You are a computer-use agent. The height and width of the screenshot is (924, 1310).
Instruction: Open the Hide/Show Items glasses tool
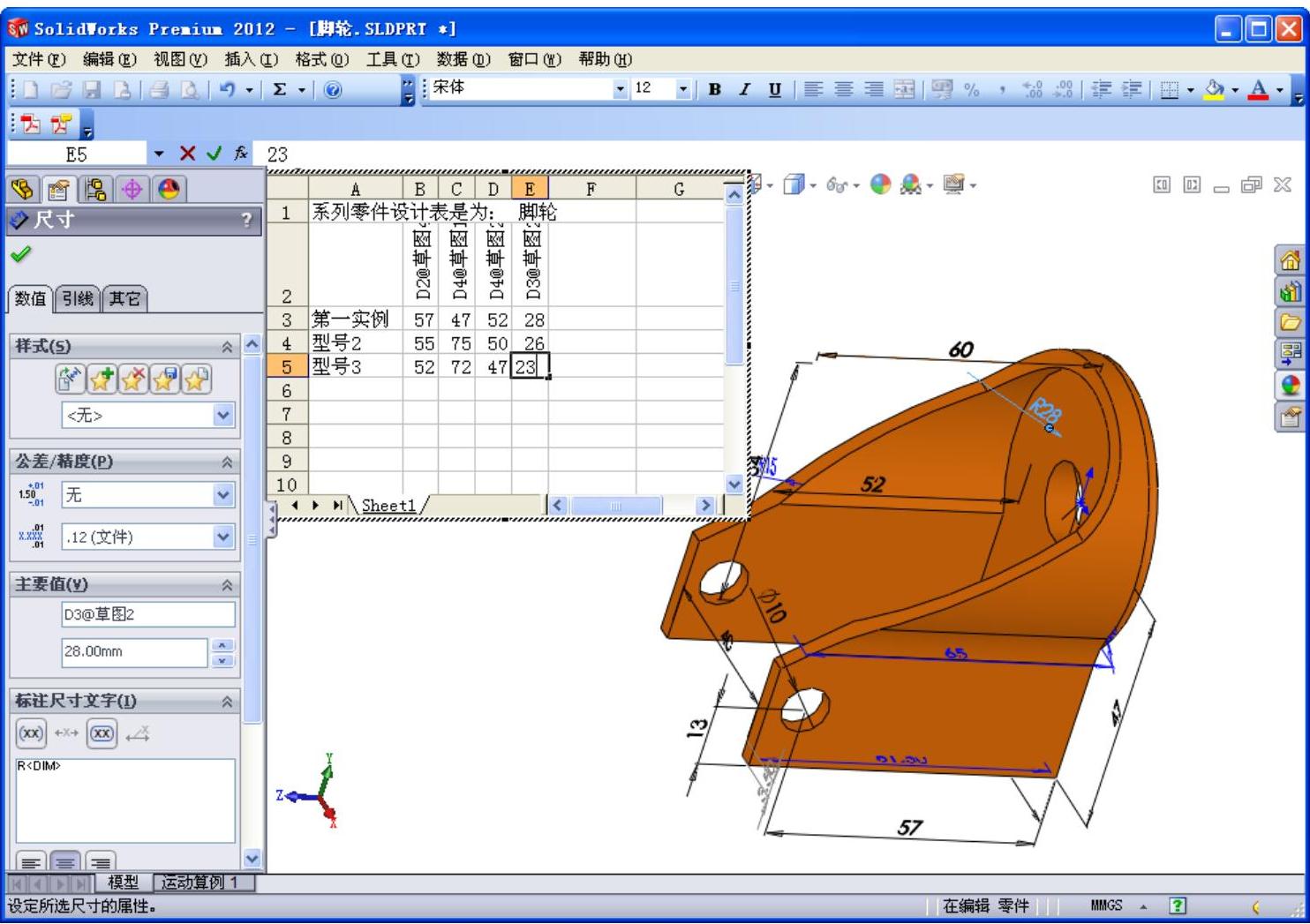[x=837, y=184]
